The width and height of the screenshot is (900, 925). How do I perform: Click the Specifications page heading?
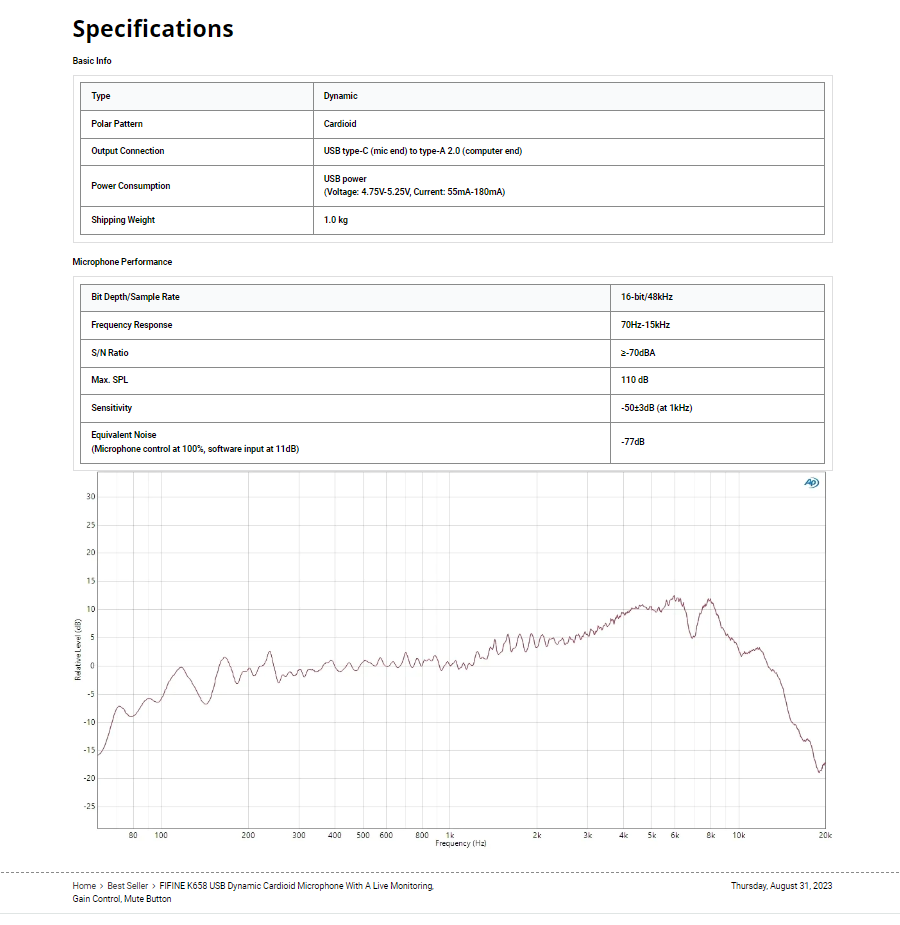point(153,29)
